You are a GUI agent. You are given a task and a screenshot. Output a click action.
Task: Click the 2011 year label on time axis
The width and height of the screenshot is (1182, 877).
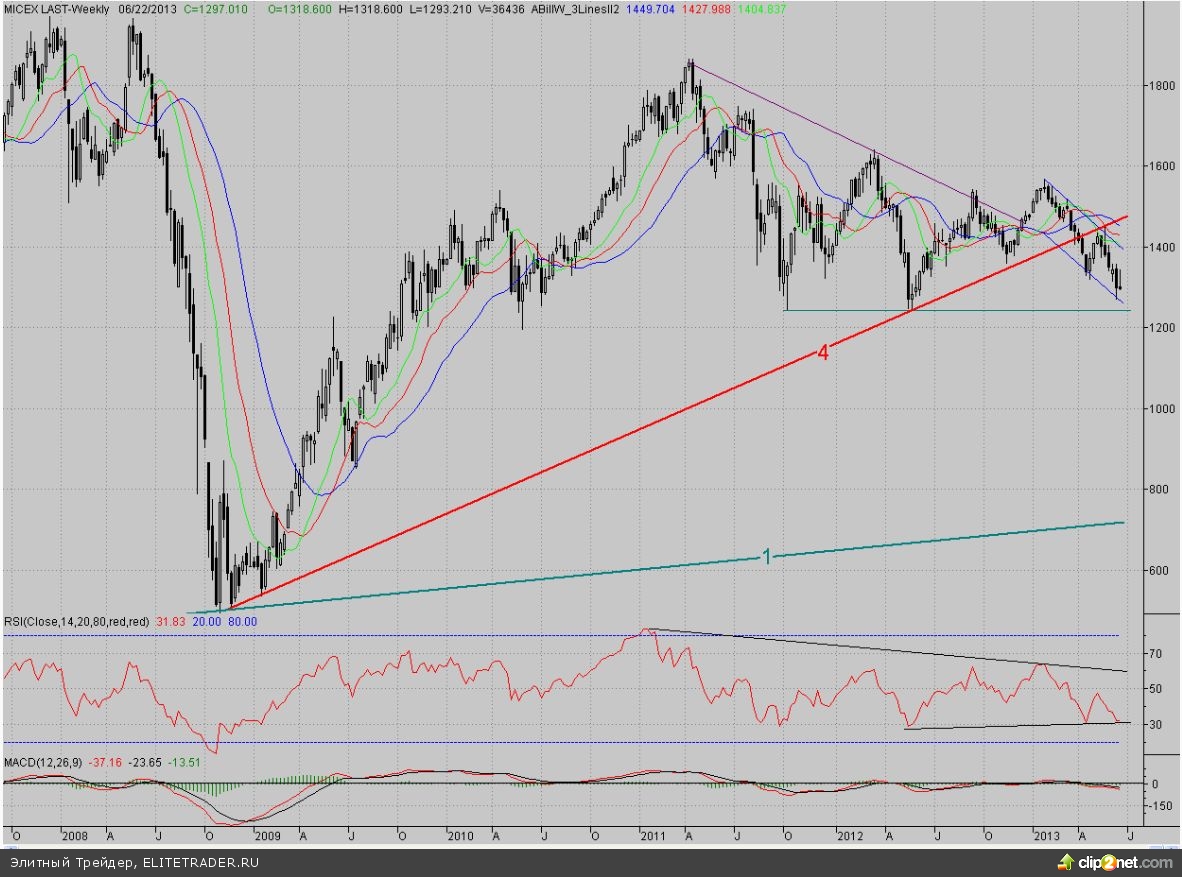654,835
